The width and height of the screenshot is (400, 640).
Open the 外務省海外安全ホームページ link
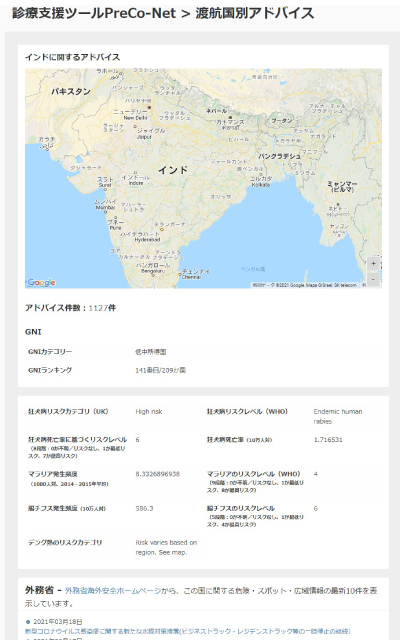pos(113,591)
